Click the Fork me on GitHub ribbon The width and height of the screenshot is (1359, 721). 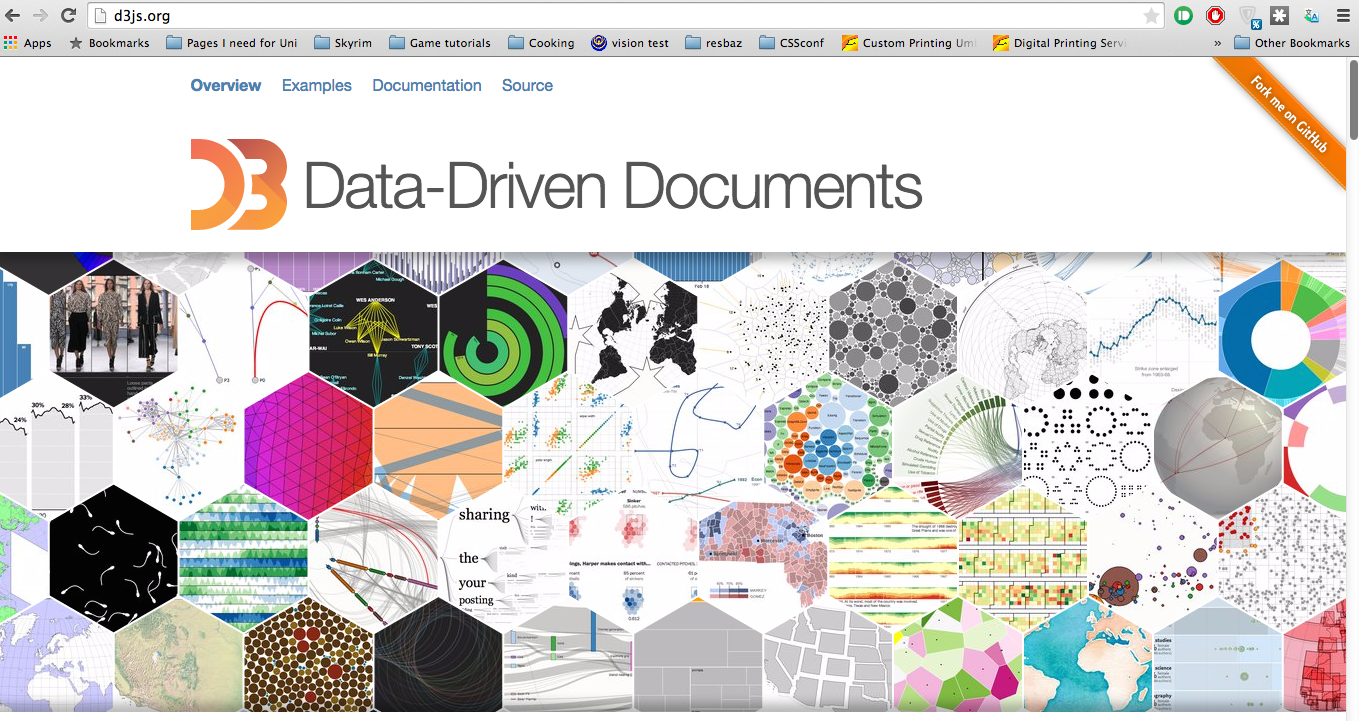(x=1290, y=113)
